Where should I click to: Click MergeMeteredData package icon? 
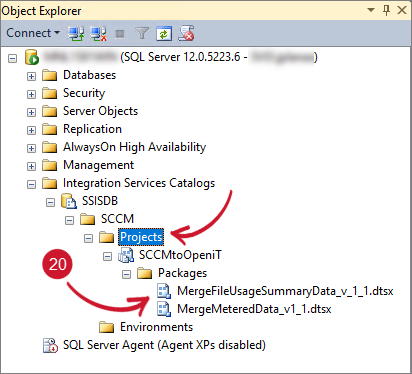coord(164,309)
